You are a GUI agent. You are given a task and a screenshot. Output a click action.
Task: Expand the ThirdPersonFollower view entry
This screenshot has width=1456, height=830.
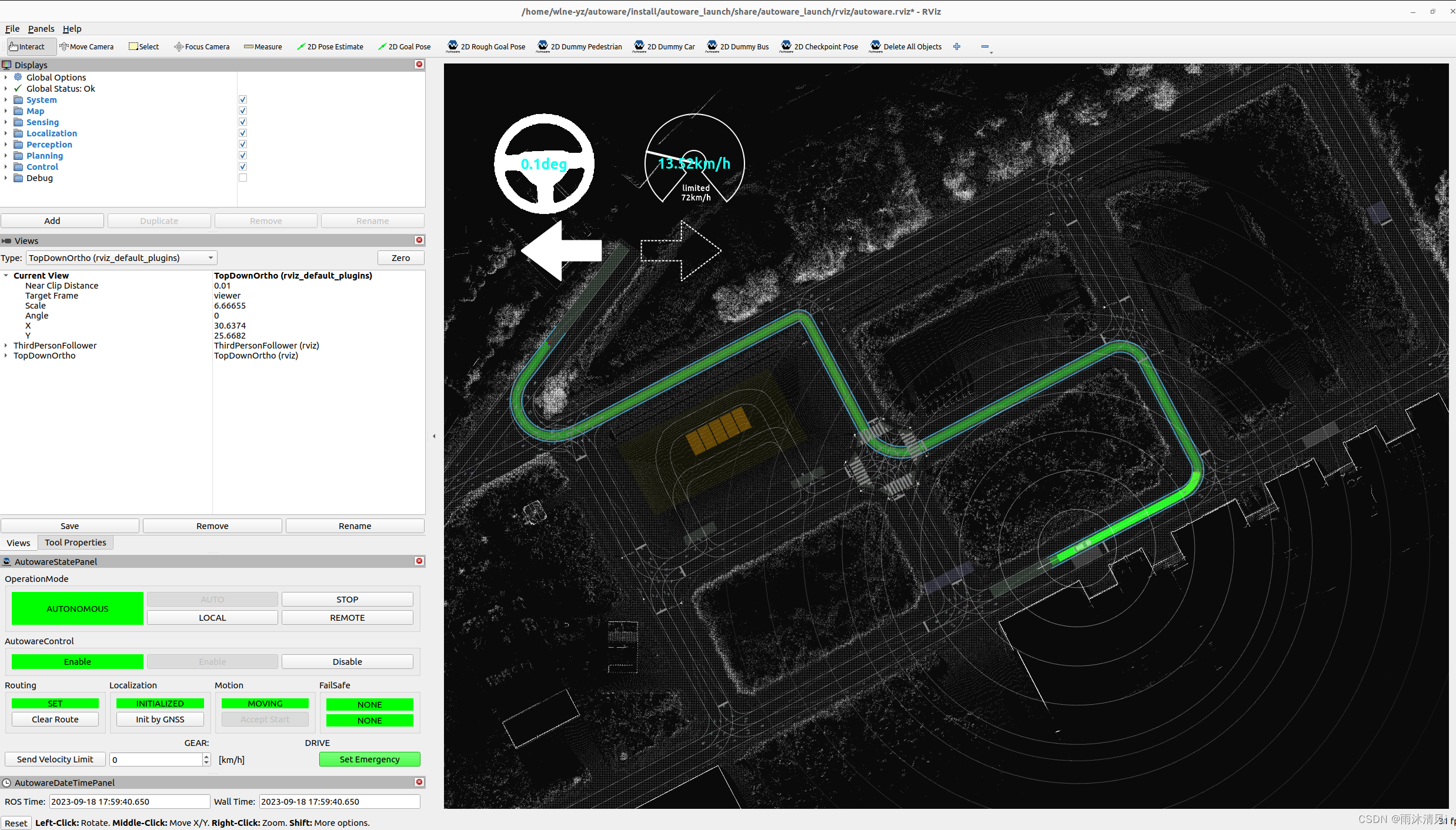point(6,346)
